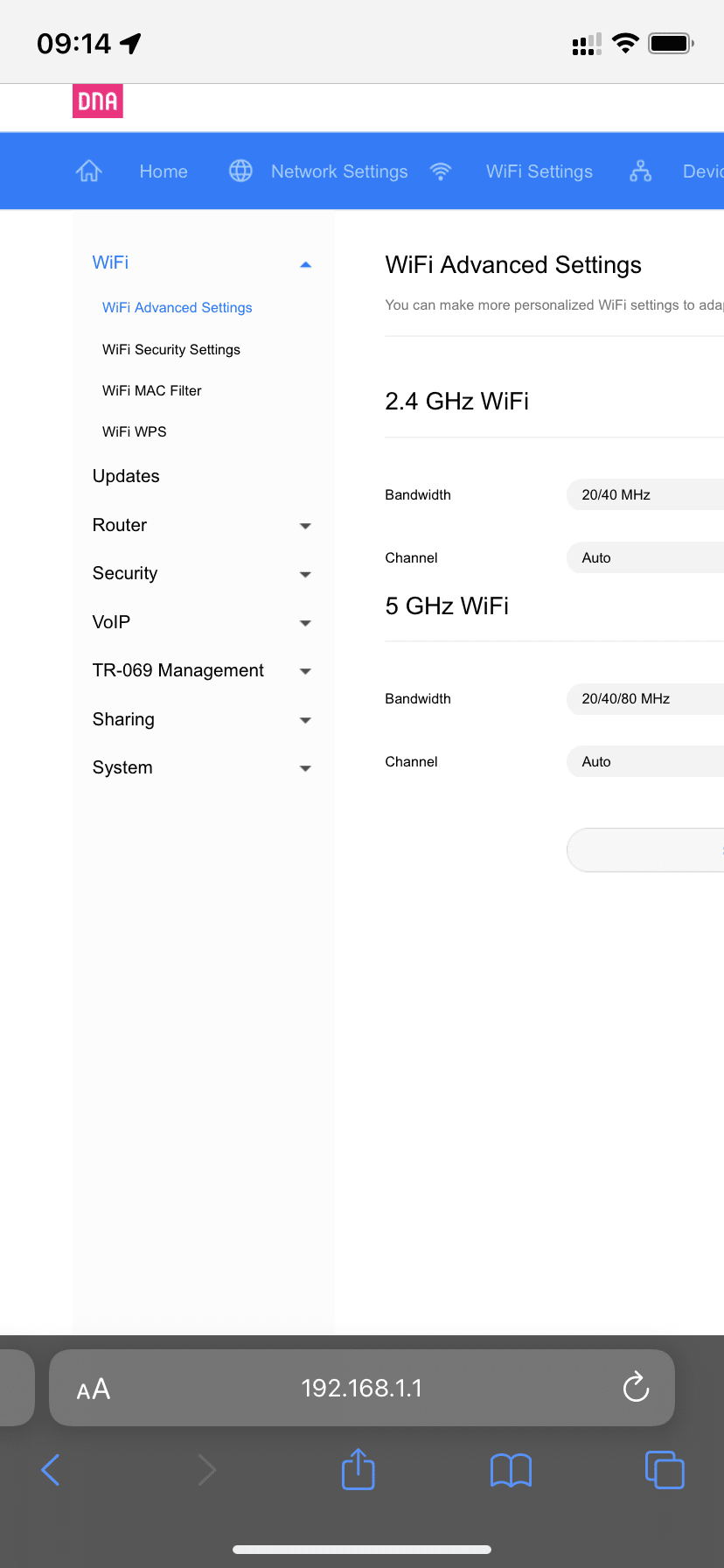Open the Updates sidebar link
Viewport: 724px width, 1568px height.
click(x=126, y=476)
